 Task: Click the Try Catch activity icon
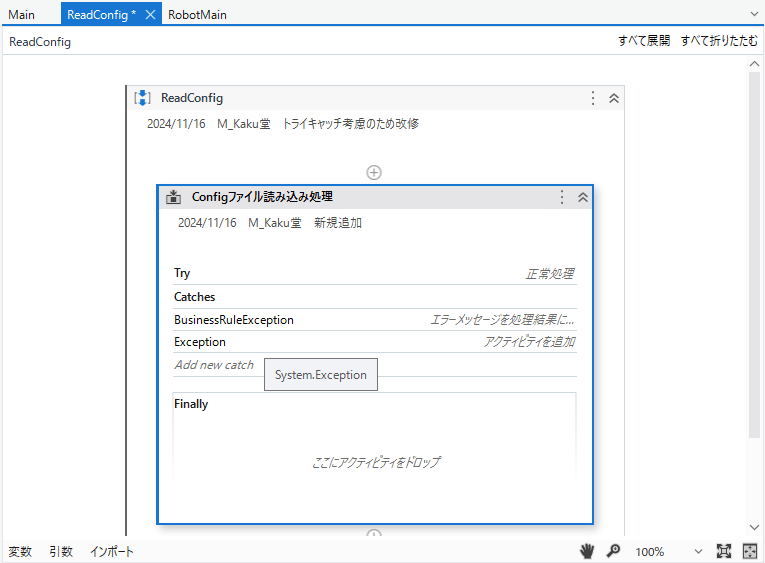tap(173, 197)
